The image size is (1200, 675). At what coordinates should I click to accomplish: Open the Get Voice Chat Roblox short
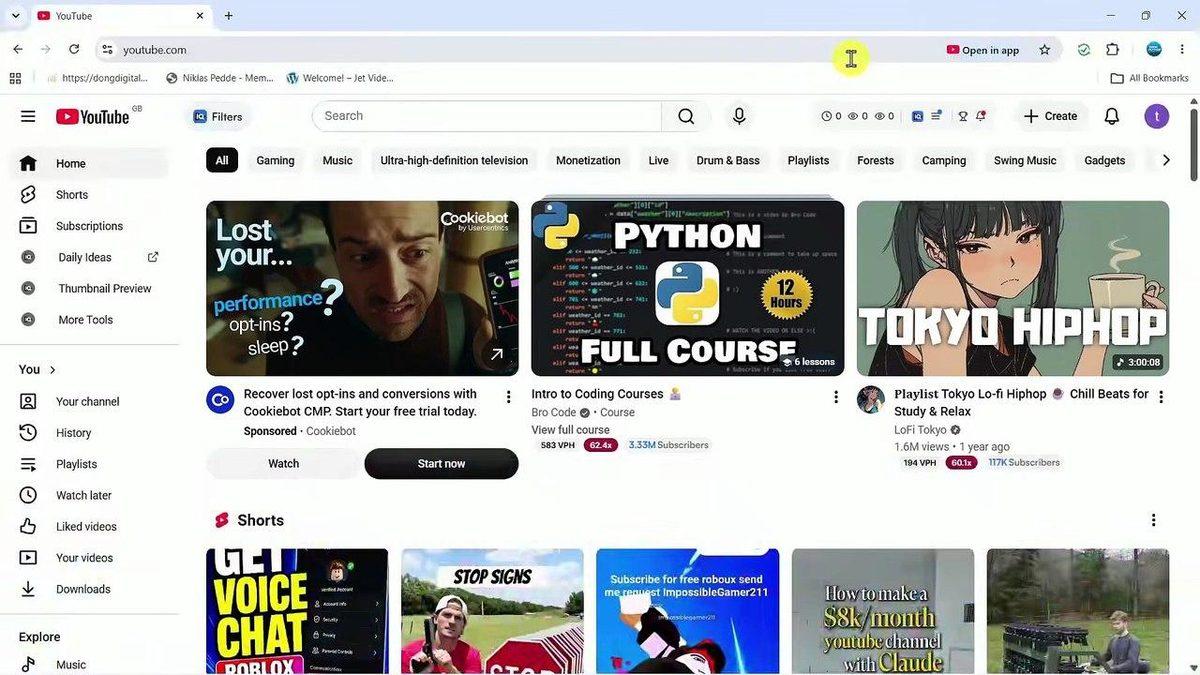pos(297,611)
